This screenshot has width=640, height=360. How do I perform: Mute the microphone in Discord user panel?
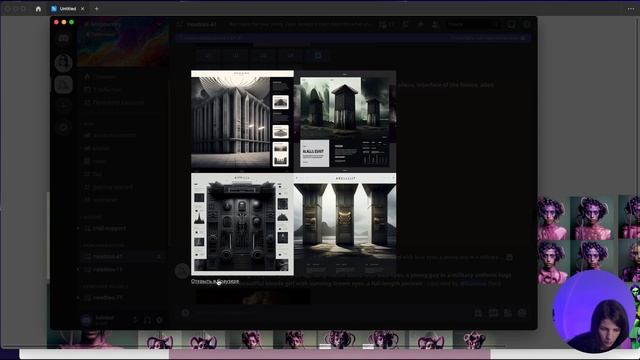pos(135,320)
